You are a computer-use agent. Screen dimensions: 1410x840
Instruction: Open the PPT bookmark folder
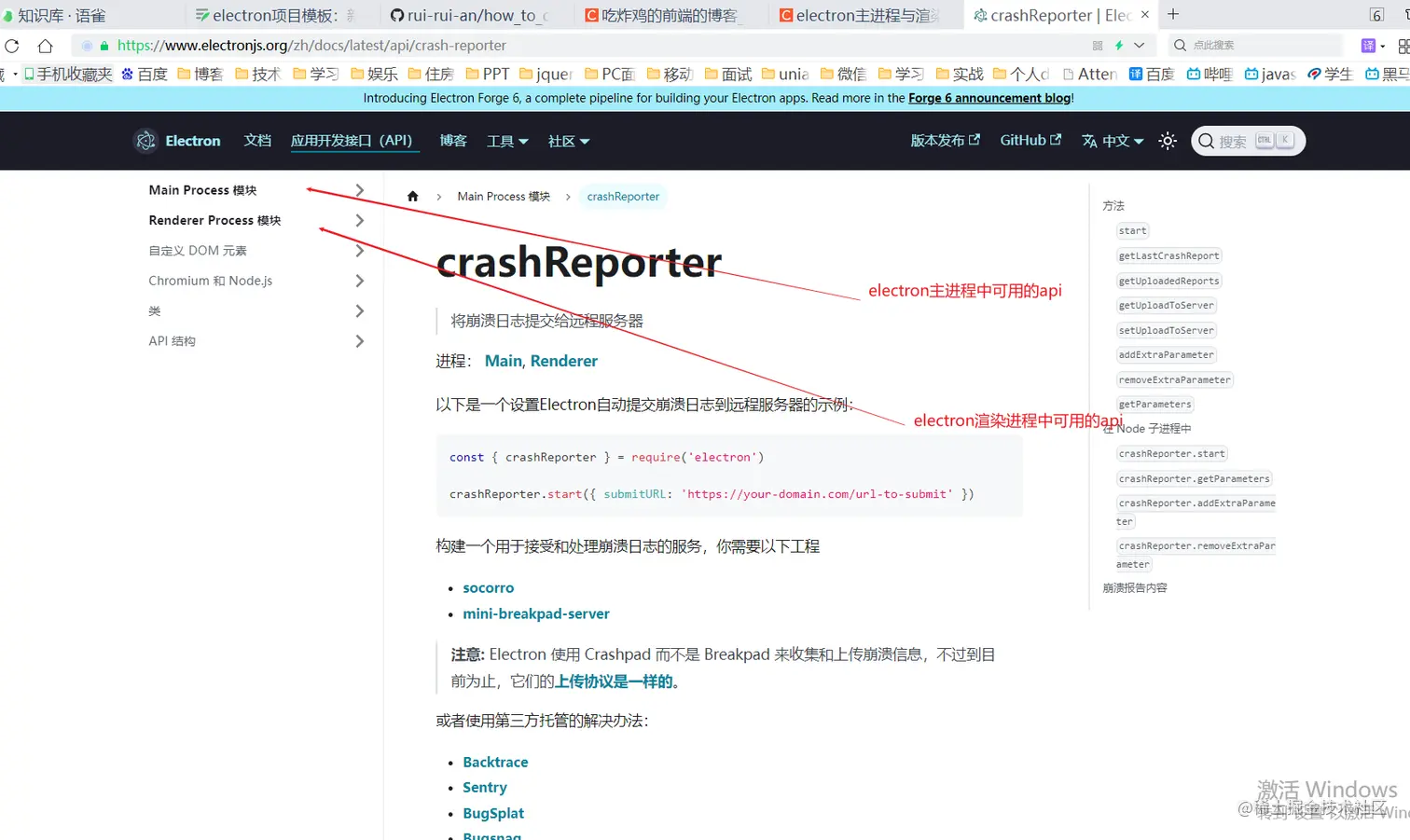pyautogui.click(x=488, y=75)
